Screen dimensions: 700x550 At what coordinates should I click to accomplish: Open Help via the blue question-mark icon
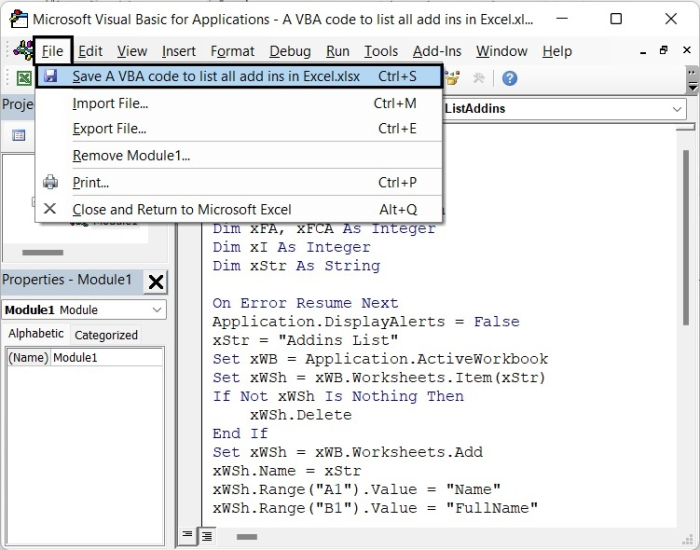[x=509, y=78]
